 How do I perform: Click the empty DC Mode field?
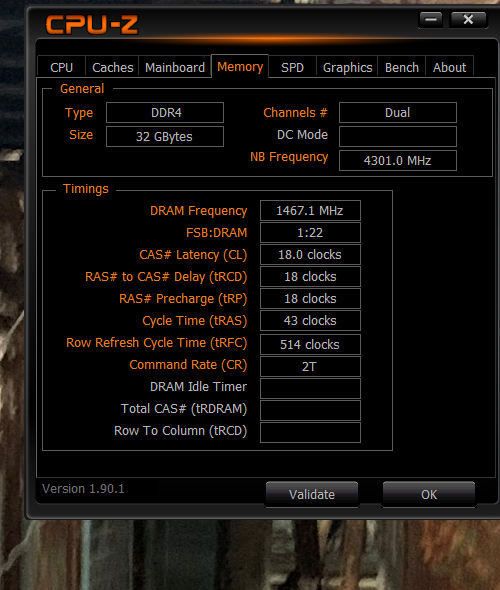398,136
